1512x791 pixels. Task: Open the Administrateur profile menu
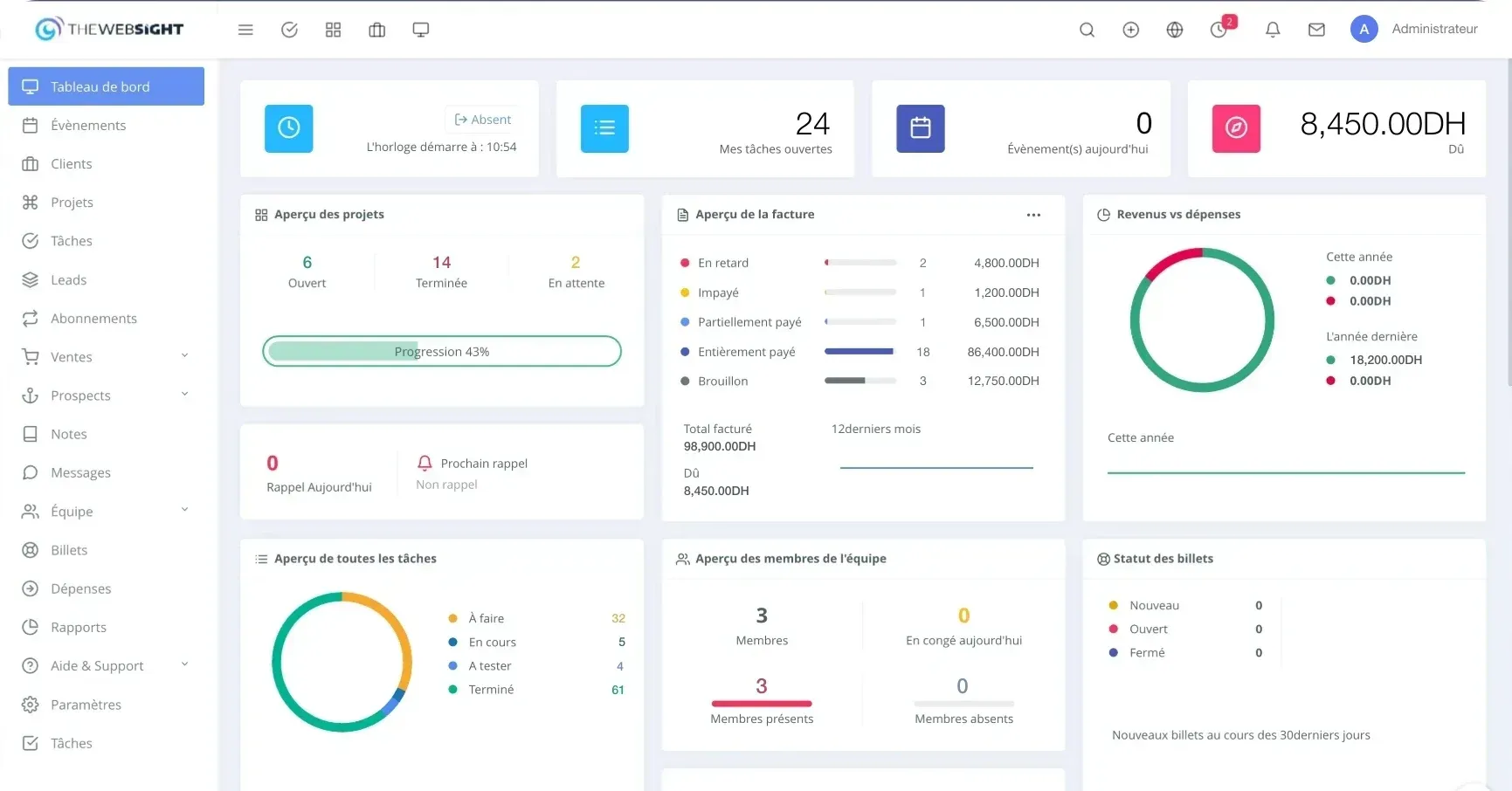[x=1414, y=29]
